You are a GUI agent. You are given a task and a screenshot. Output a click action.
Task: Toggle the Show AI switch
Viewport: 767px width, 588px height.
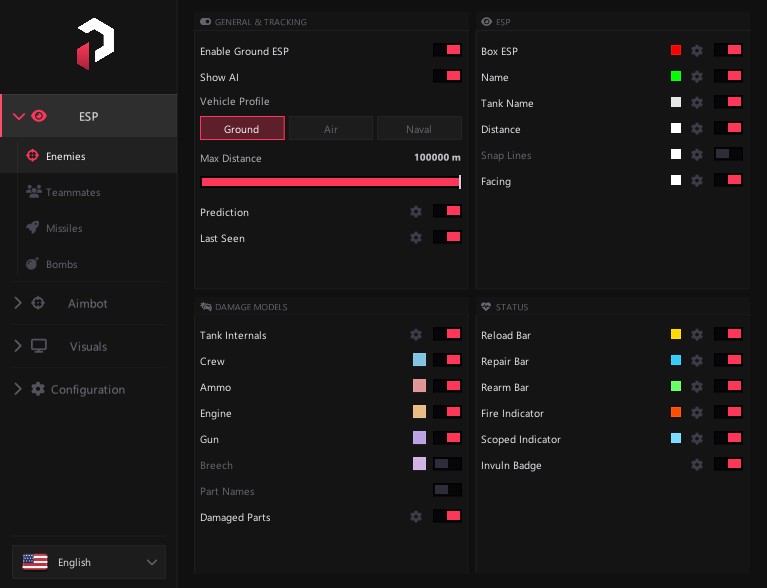click(x=447, y=76)
